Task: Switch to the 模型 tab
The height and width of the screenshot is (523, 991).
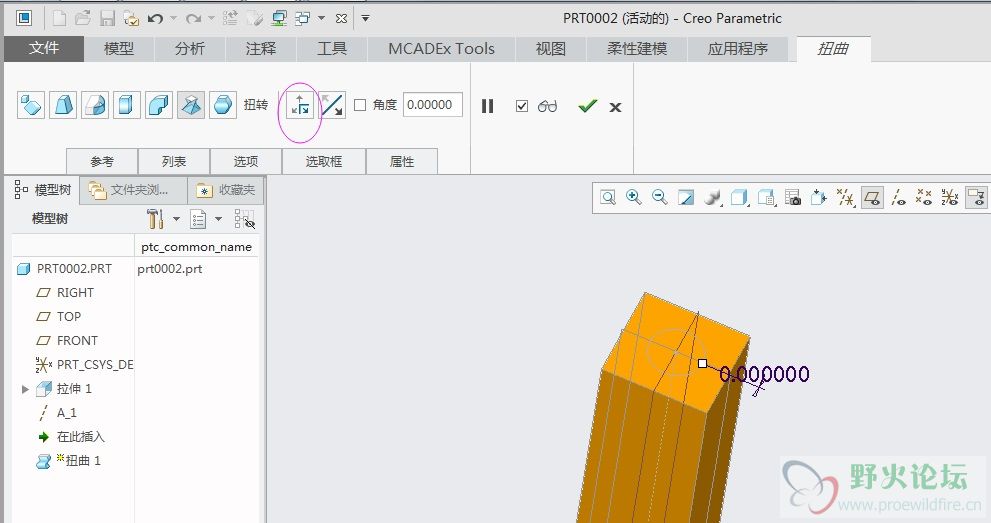Action: (x=119, y=49)
